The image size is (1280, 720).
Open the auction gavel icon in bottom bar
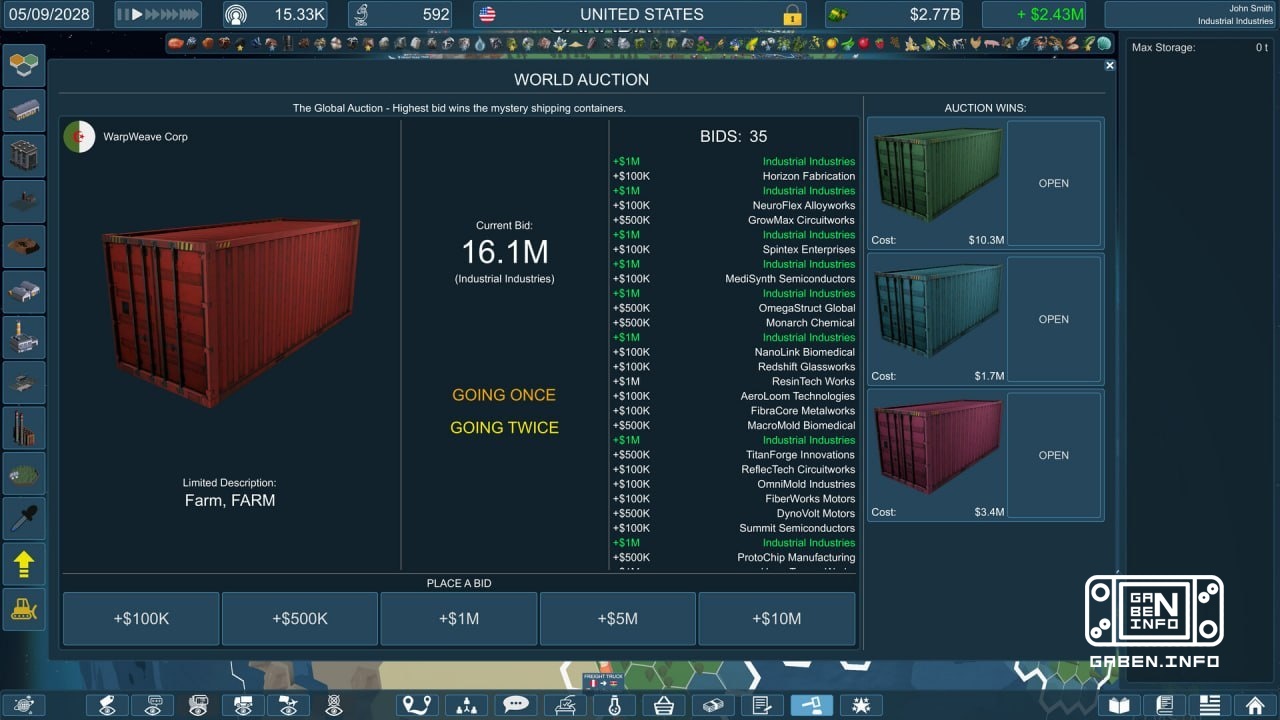point(811,705)
